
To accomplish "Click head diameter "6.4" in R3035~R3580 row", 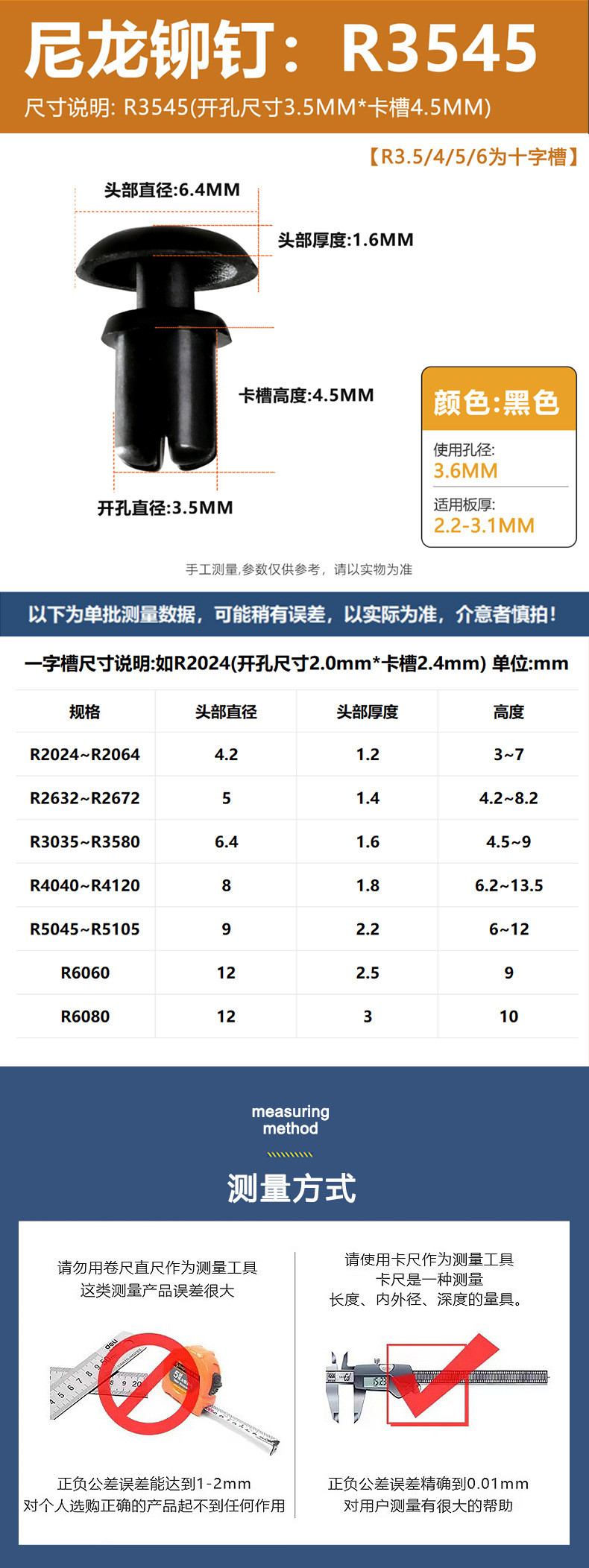I will coord(226,841).
